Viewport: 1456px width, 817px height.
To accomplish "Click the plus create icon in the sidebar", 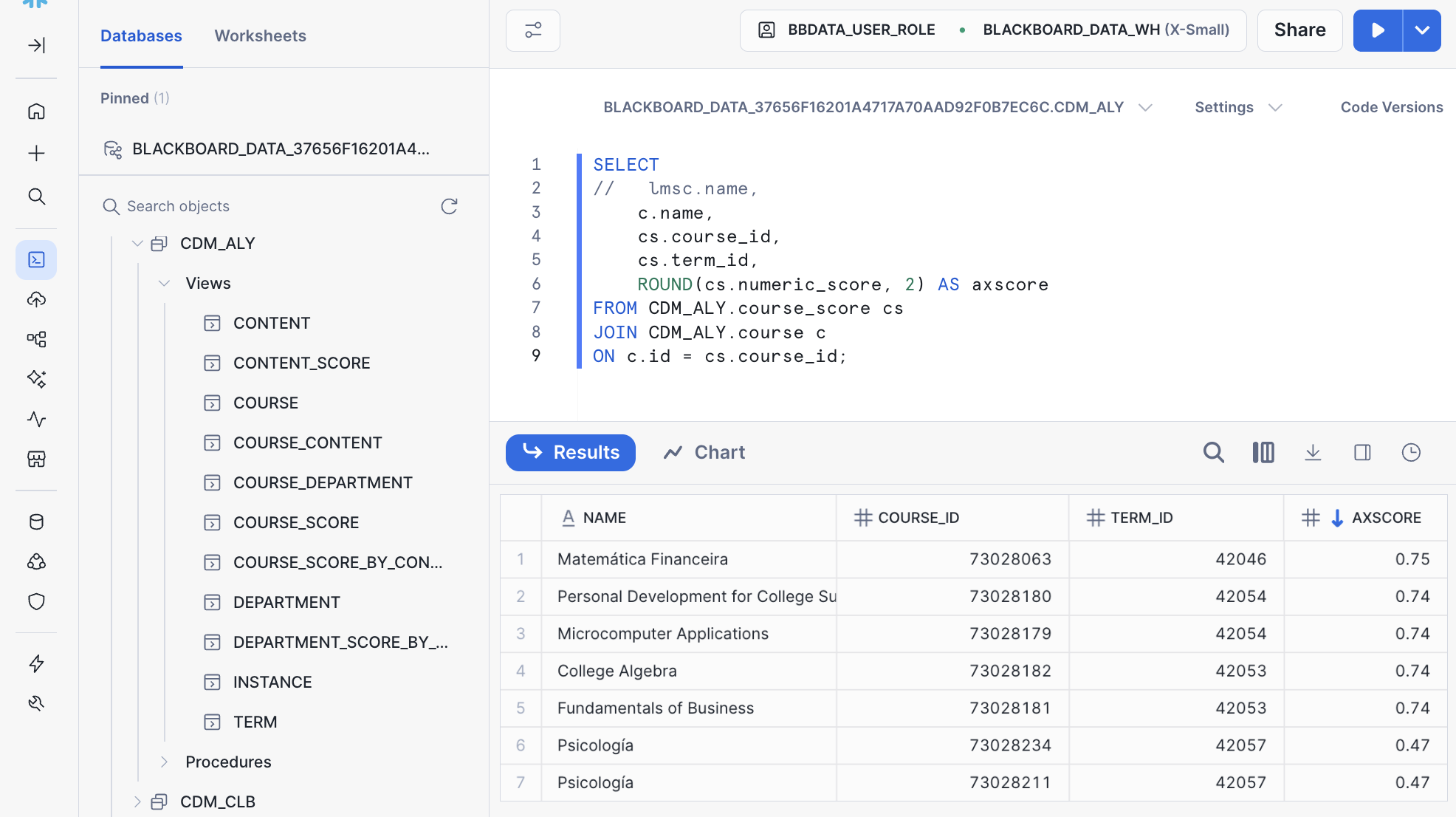I will tap(36, 154).
